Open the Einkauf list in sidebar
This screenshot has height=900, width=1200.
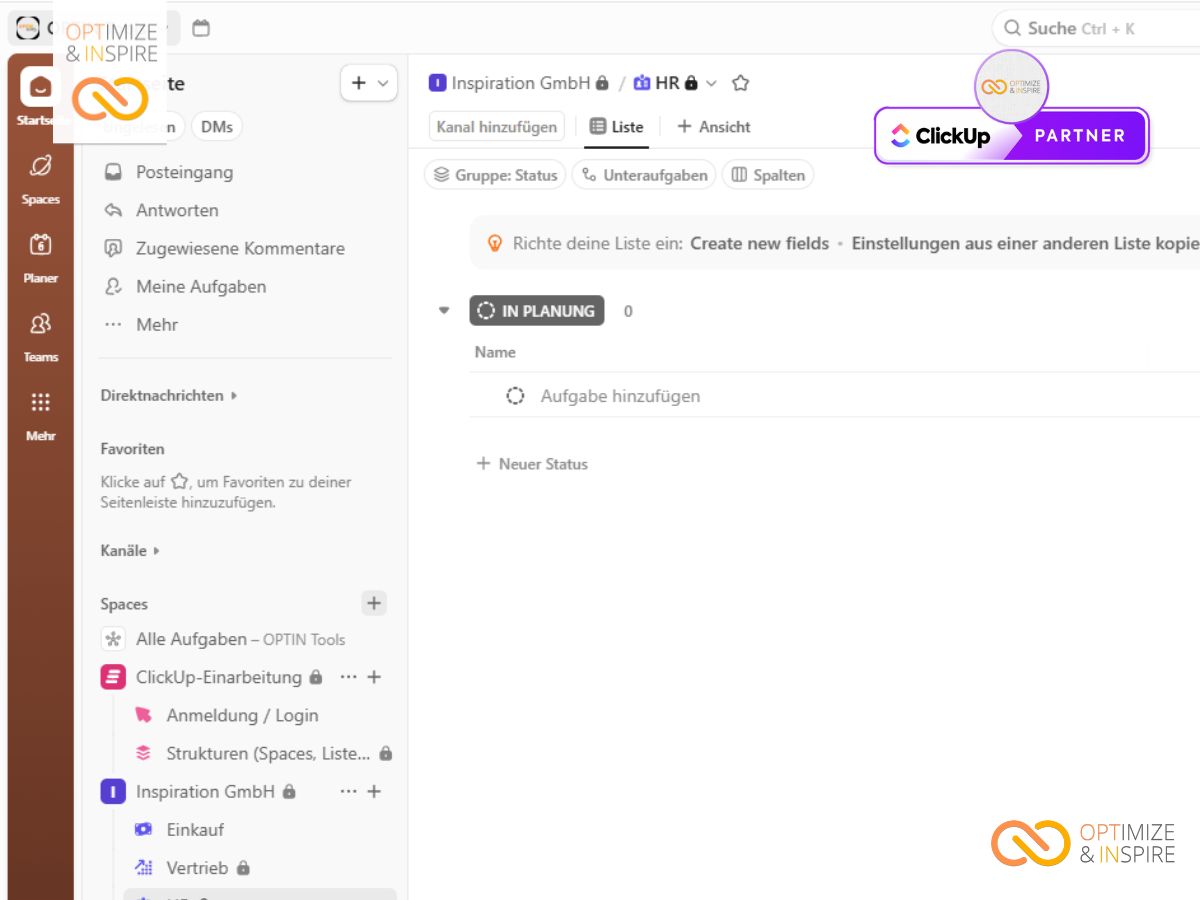click(195, 830)
